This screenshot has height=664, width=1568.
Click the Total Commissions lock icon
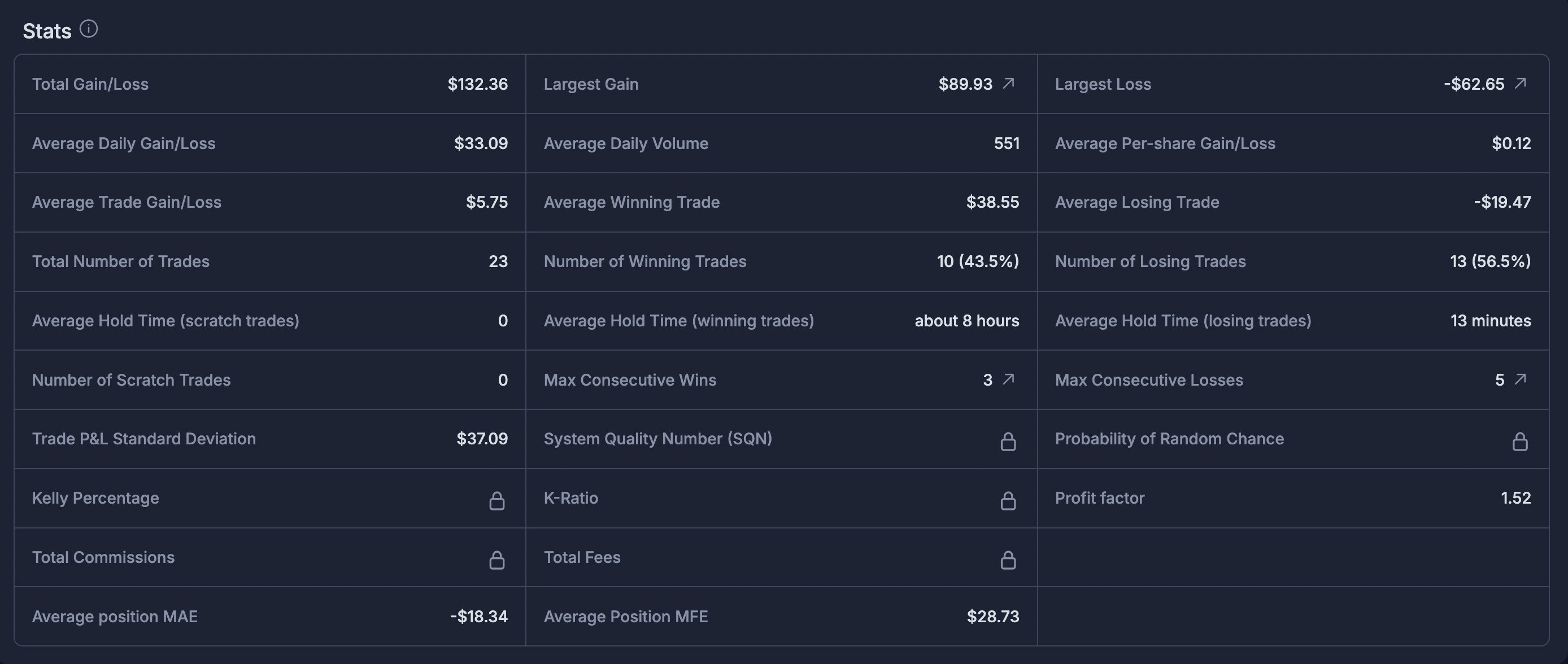[496, 560]
